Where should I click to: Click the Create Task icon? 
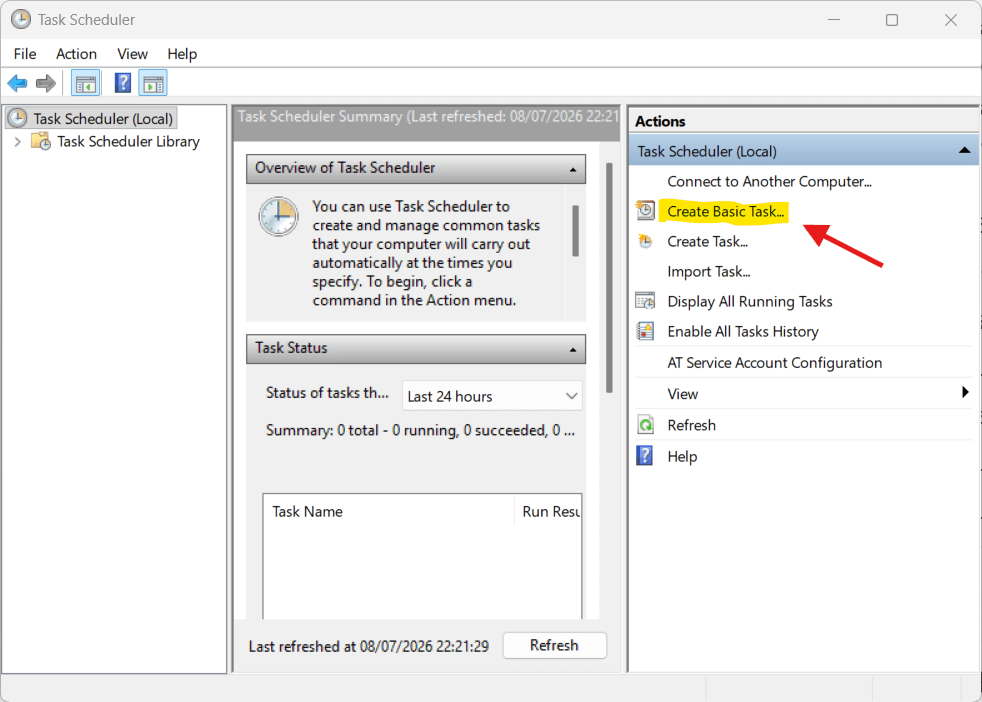[646, 241]
